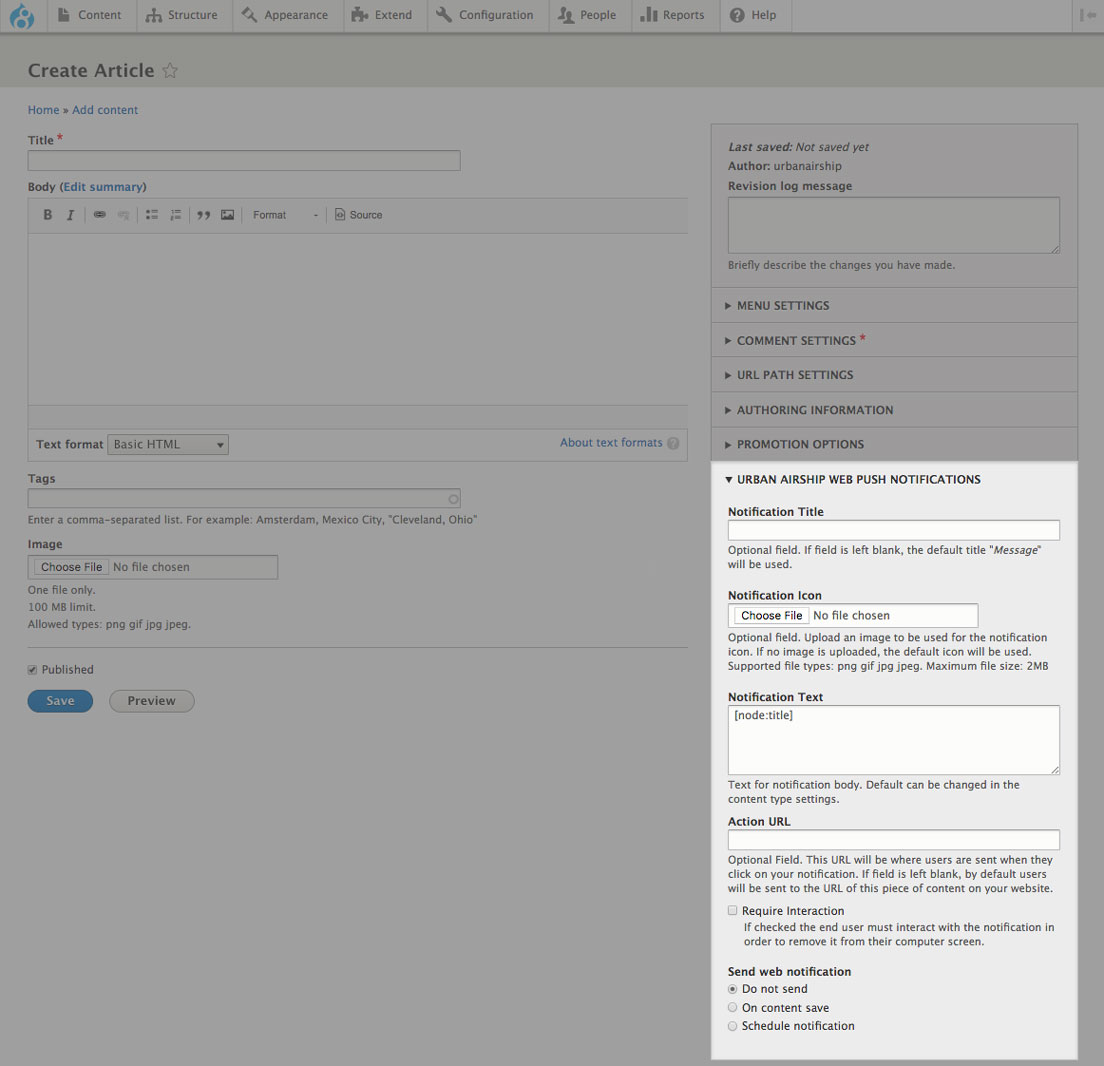Insert an image via editor toolbar
1104x1066 pixels.
(227, 215)
